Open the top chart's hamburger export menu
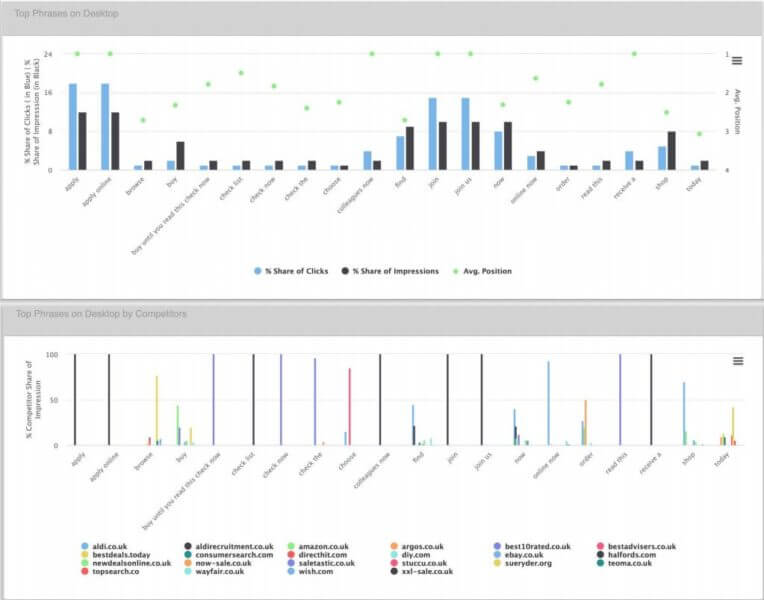The image size is (764, 600). (737, 60)
